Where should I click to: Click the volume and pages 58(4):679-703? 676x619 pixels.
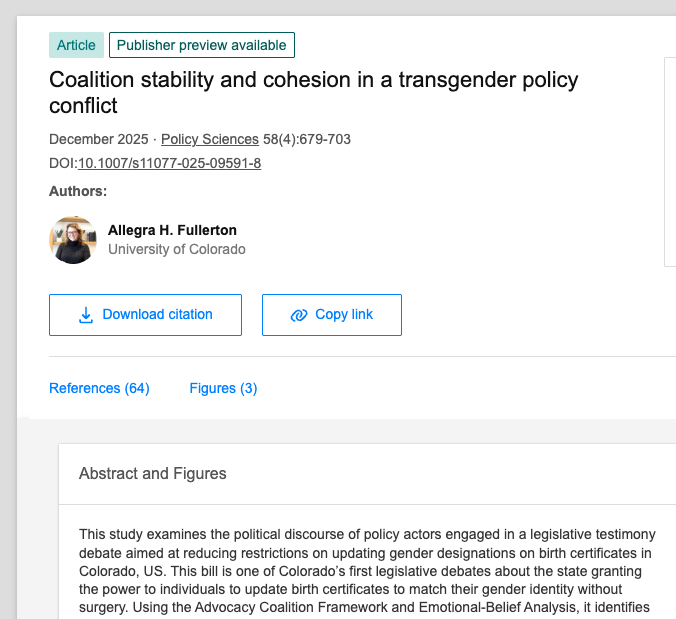pos(307,139)
